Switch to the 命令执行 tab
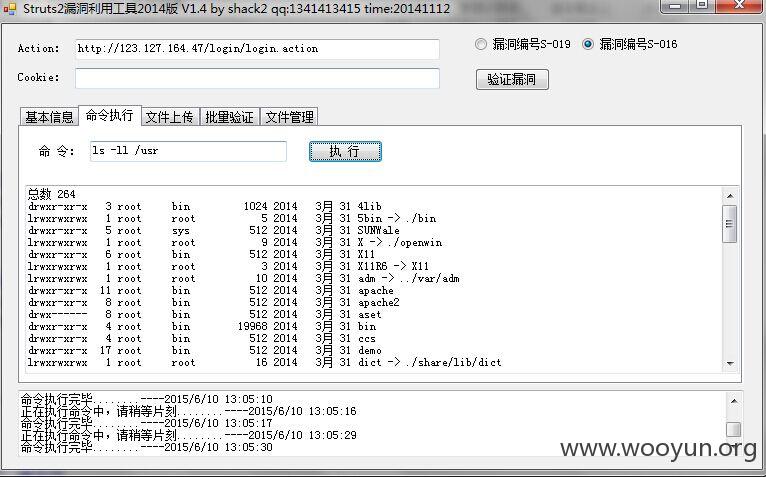Viewport: 766px width, 477px height. coord(109,115)
